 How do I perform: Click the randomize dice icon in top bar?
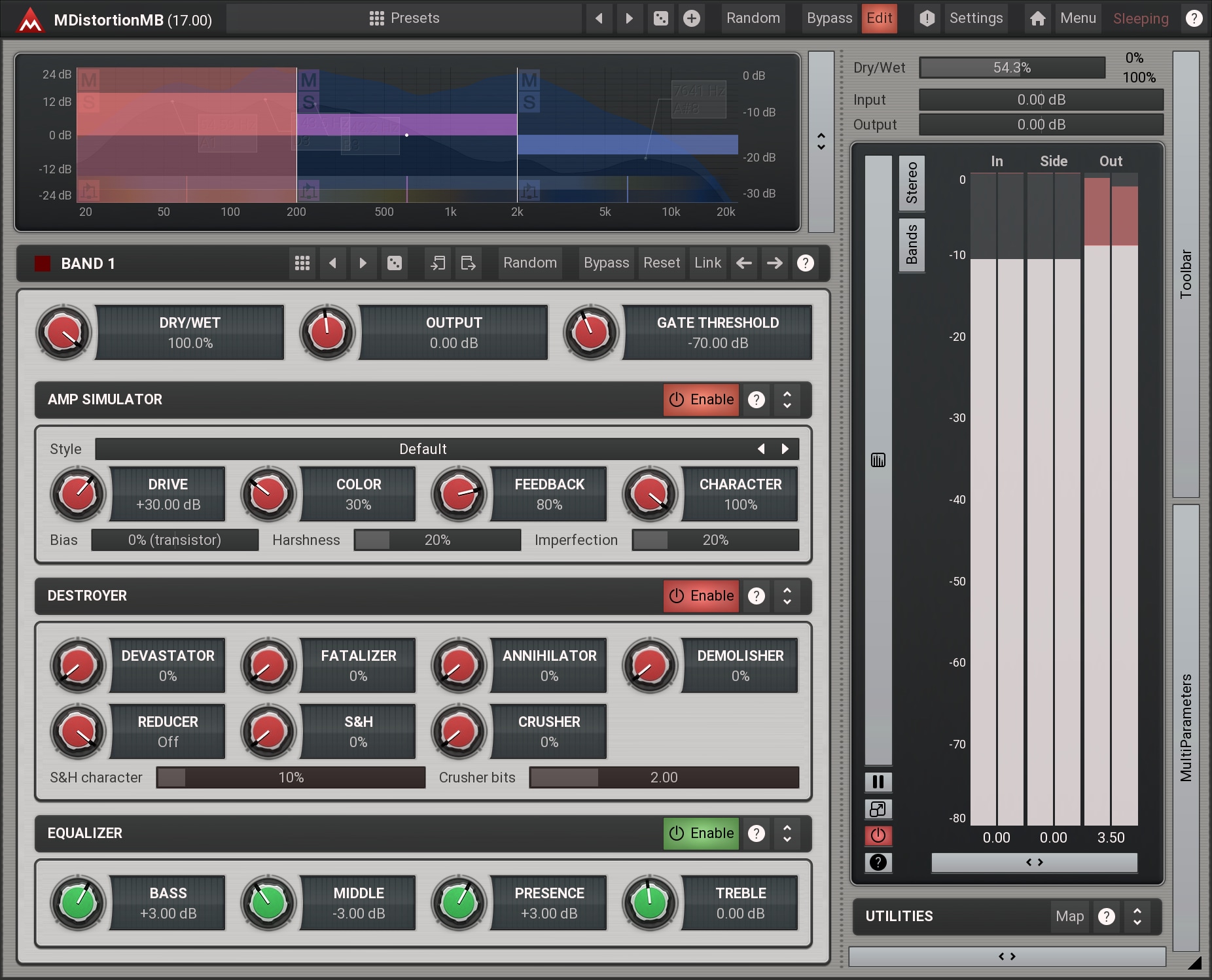[661, 18]
